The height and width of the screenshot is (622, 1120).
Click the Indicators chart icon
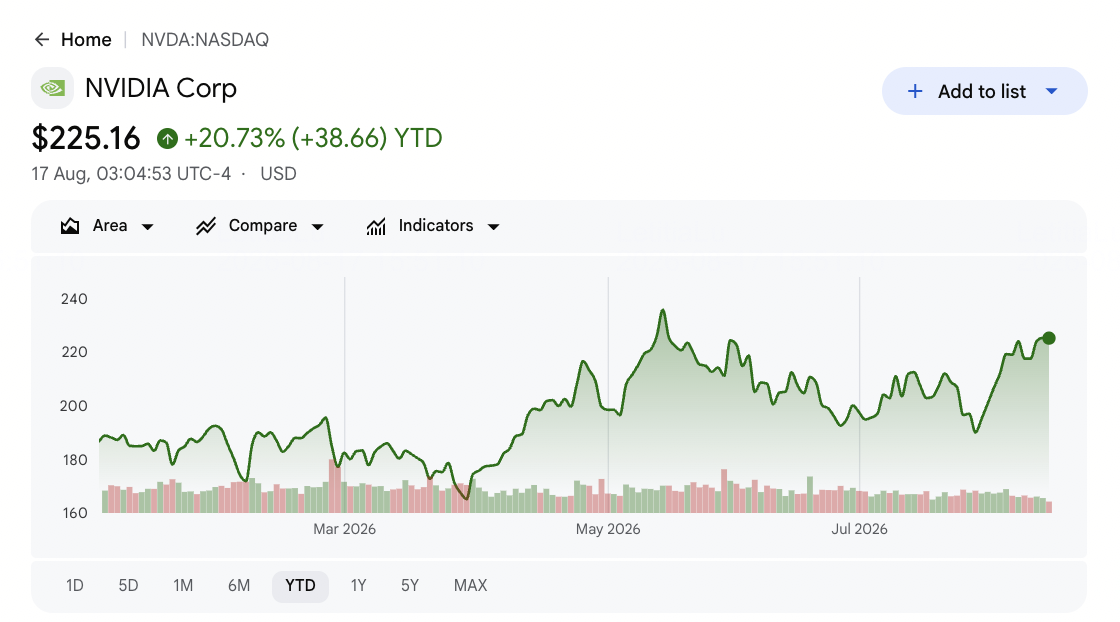tap(376, 226)
